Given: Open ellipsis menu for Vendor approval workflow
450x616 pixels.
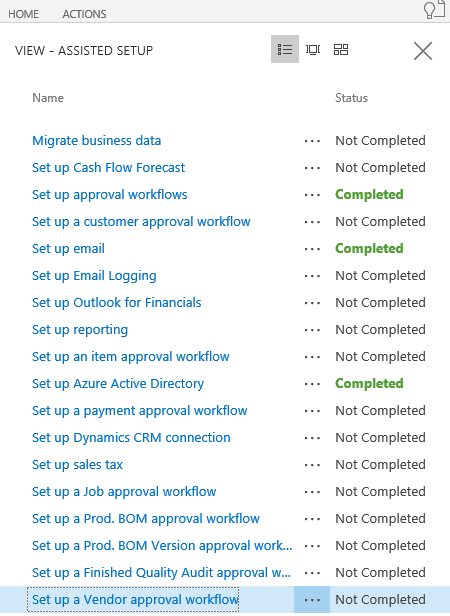Looking at the screenshot, I should pyautogui.click(x=312, y=600).
